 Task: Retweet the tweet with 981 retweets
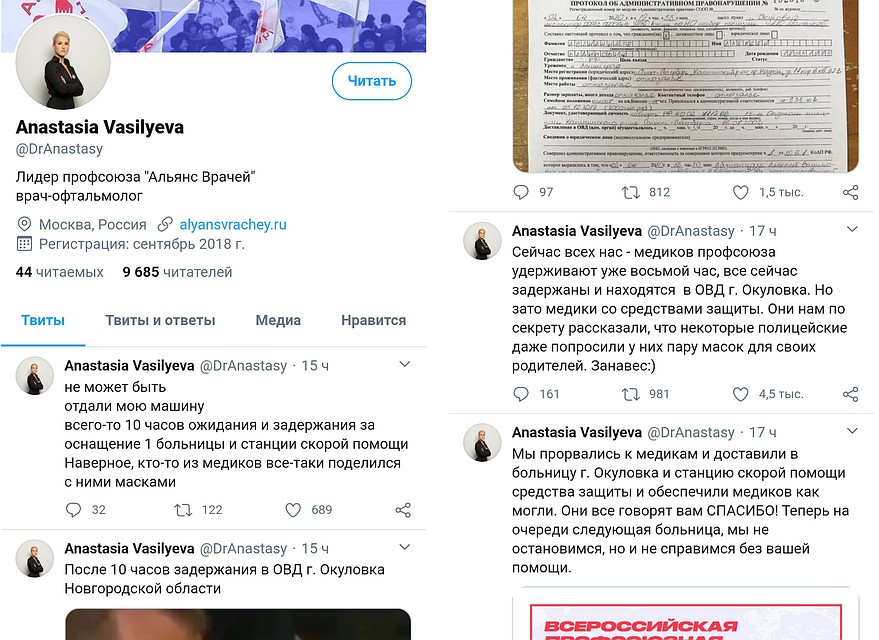click(x=631, y=394)
